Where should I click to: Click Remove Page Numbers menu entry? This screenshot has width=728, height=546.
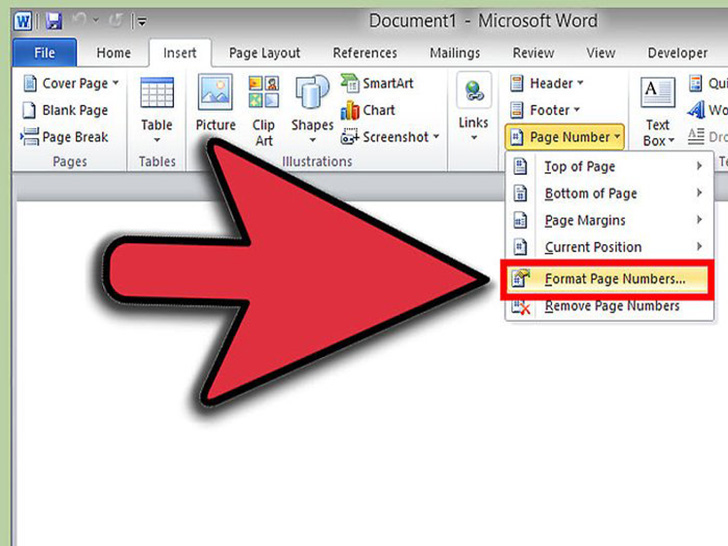[x=609, y=306]
